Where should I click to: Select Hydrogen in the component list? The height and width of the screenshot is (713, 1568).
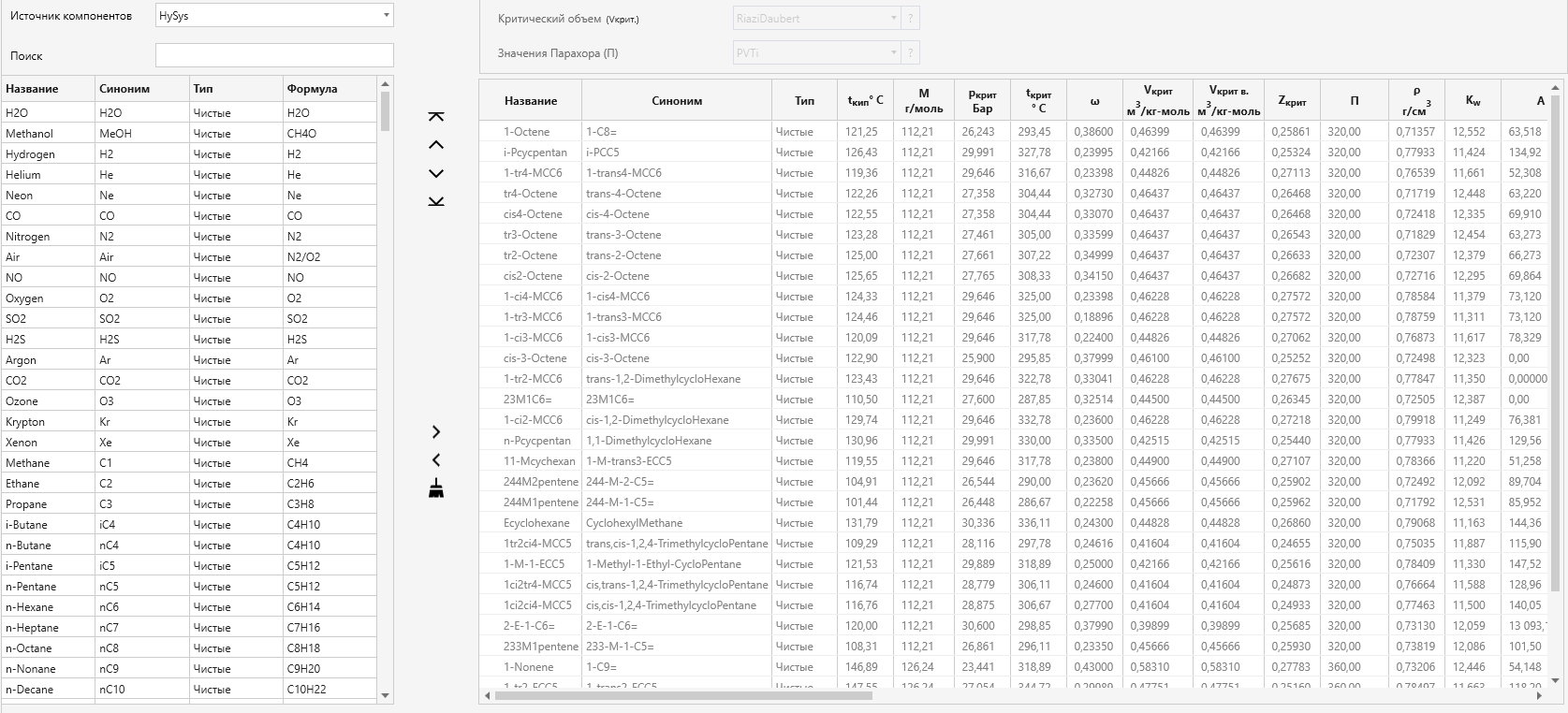(188, 153)
